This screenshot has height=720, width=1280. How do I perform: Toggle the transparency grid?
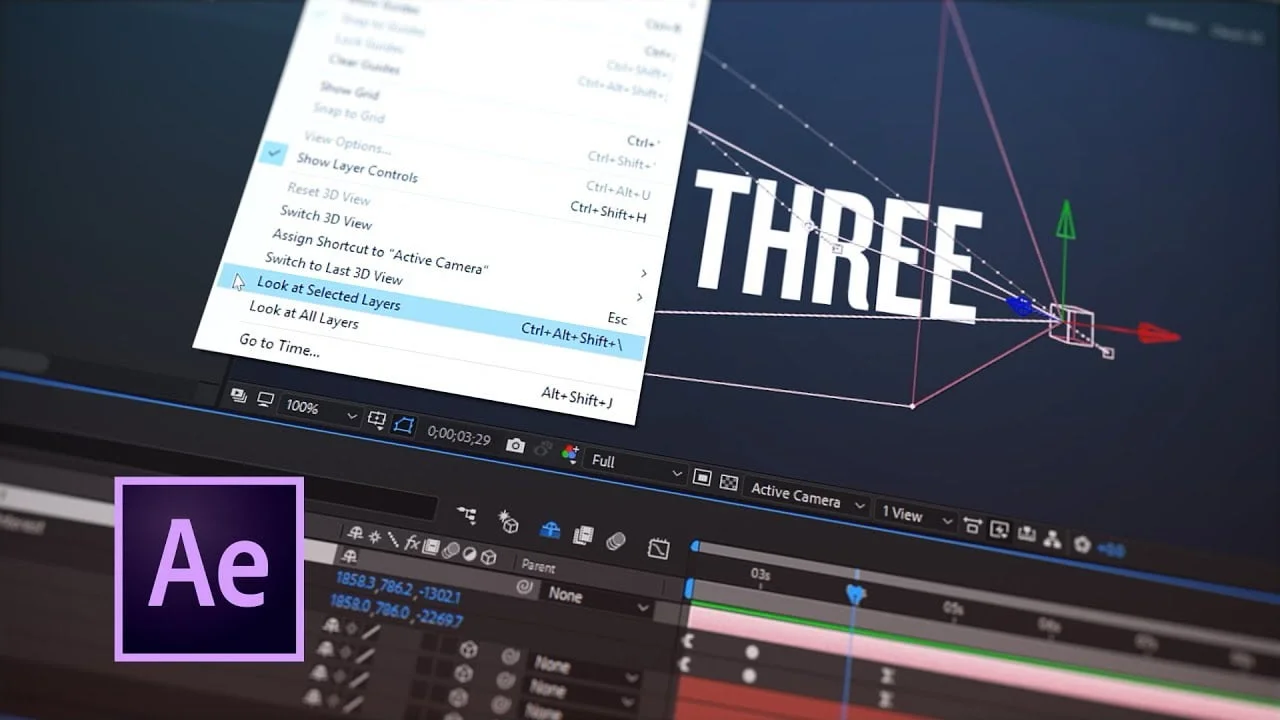pos(729,483)
